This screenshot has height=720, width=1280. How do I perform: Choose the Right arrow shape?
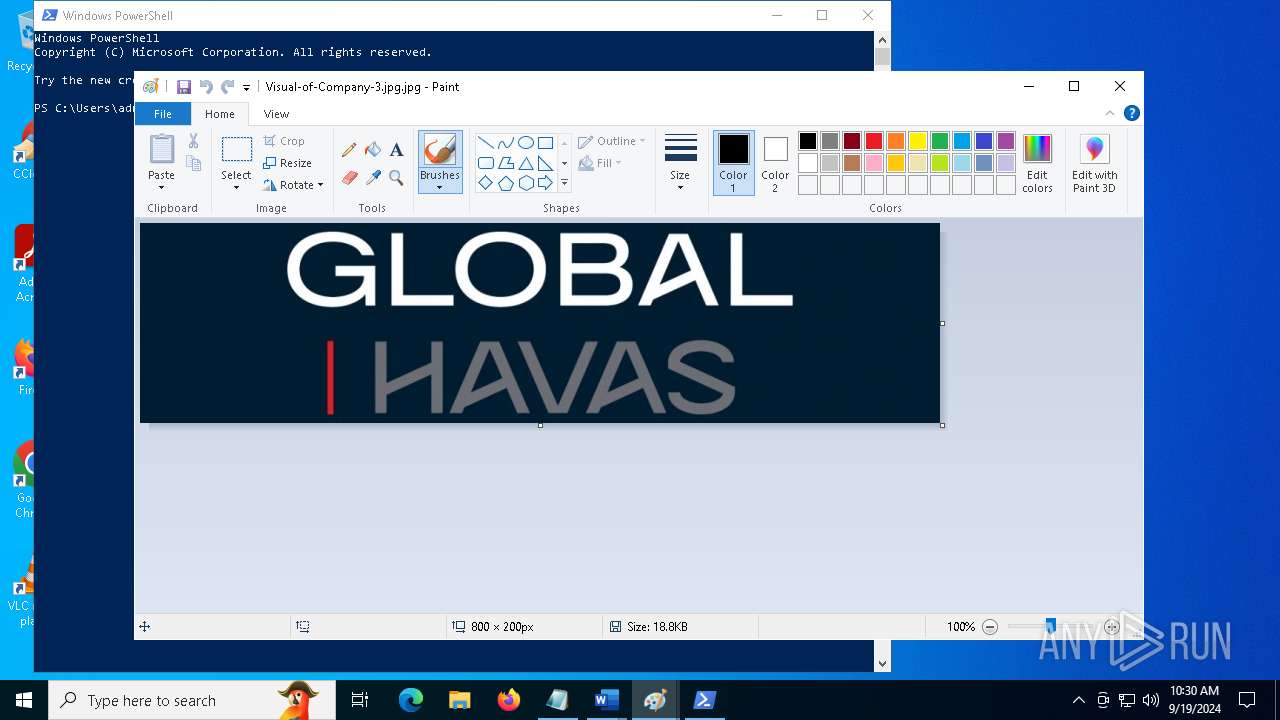[x=545, y=183]
